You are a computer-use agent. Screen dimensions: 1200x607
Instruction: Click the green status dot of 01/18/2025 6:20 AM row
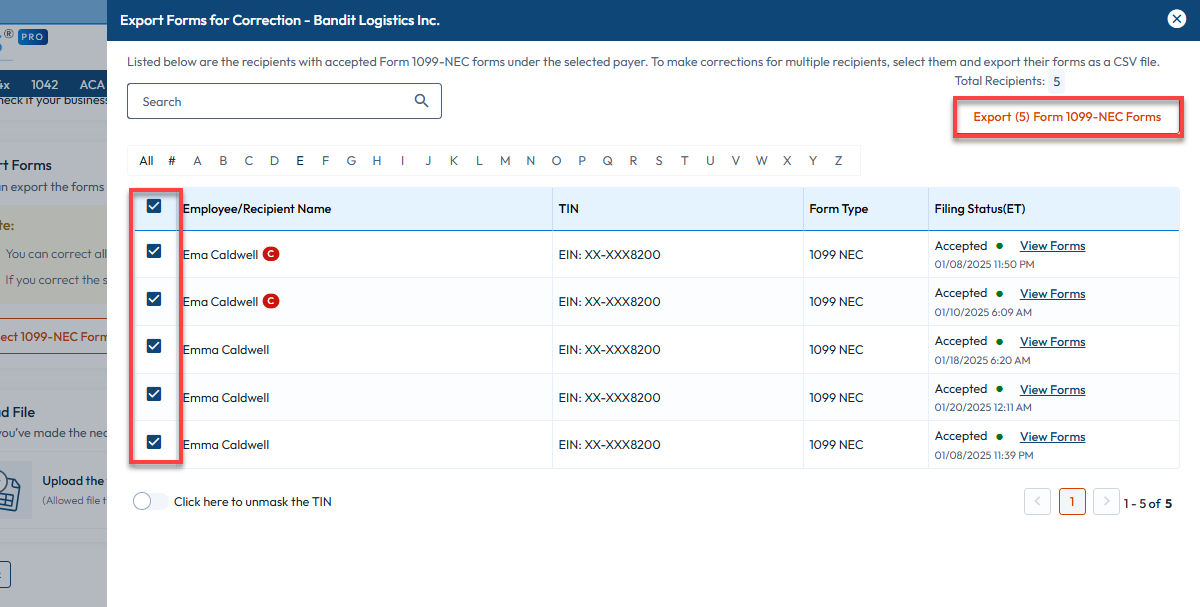click(x=999, y=342)
